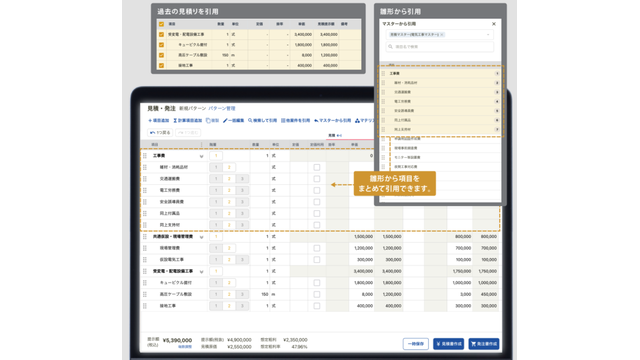640x360 pixels.
Task: Set main table 高圧ケーブル敷設 row to level 1
Action: coord(216,294)
